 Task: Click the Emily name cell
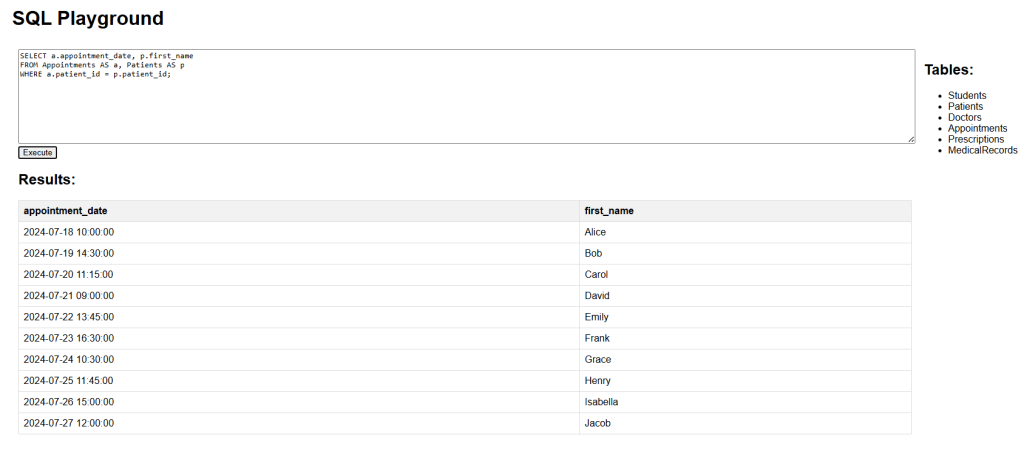tap(745, 317)
